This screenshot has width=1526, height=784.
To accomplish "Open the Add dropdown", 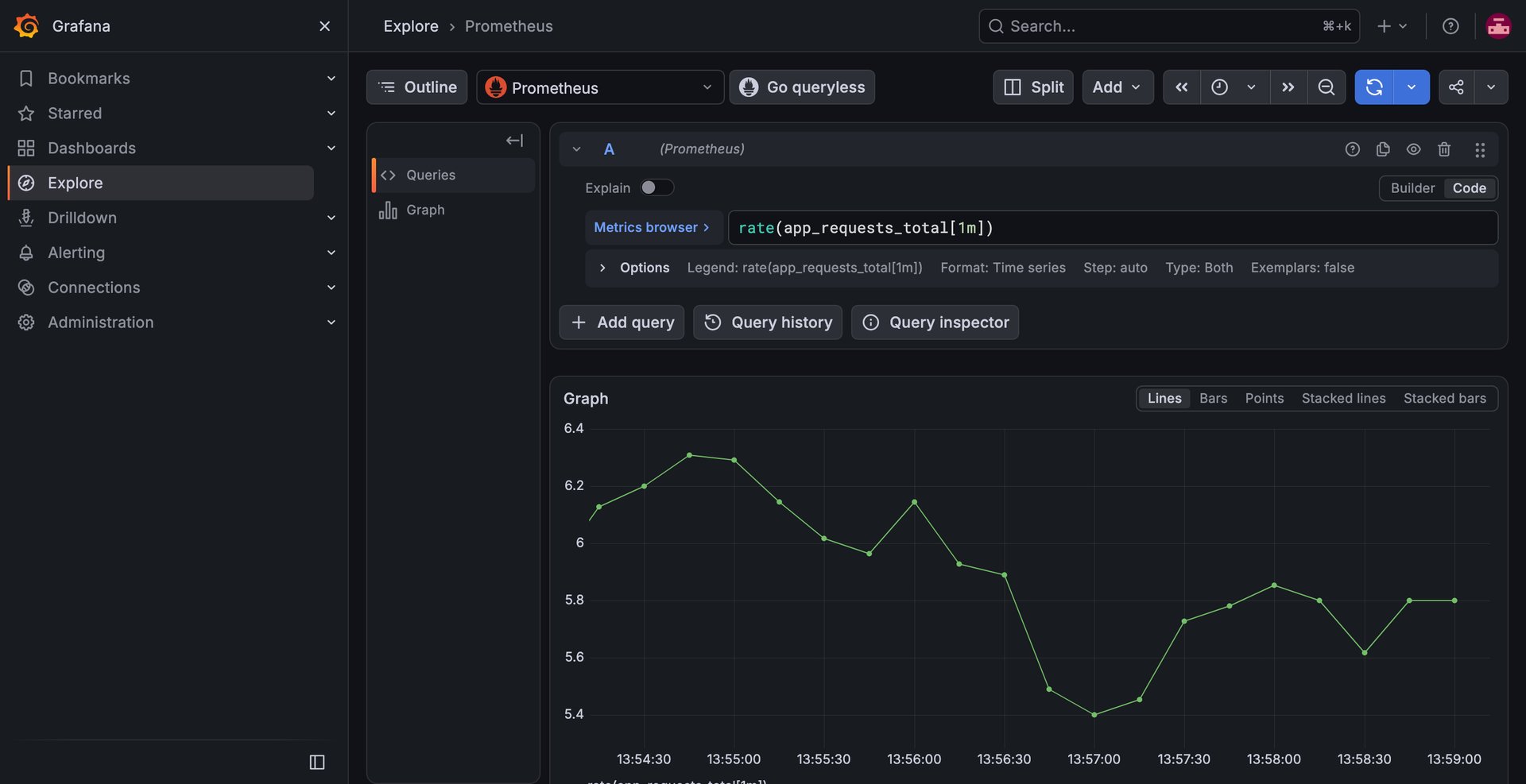I will 1117,87.
